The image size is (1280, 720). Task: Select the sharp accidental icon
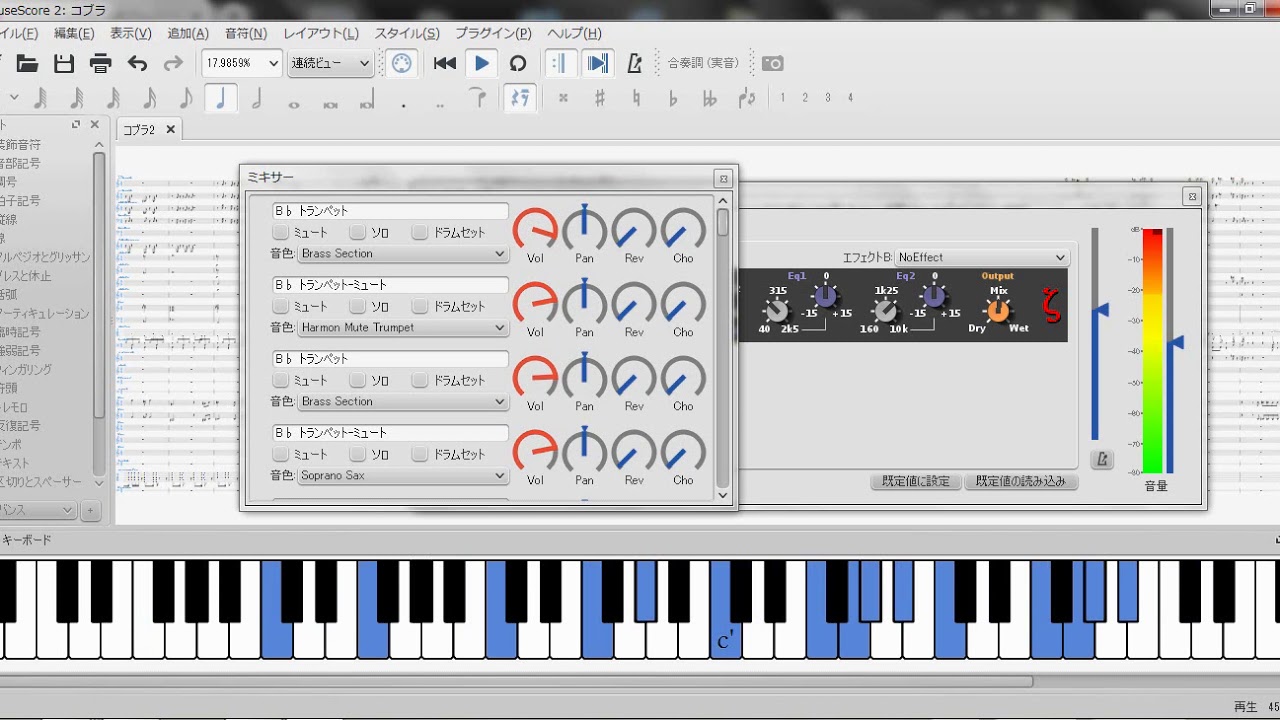(600, 98)
